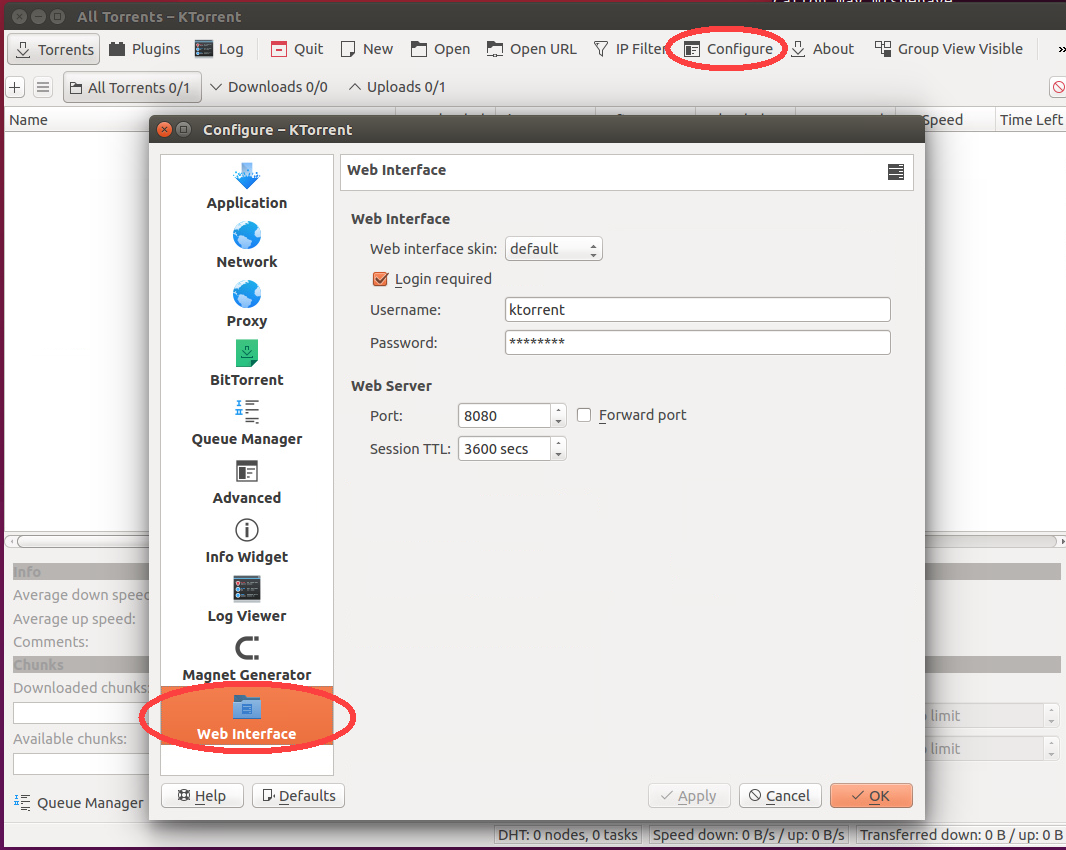Click the Speed down/up status entry

tap(749, 835)
